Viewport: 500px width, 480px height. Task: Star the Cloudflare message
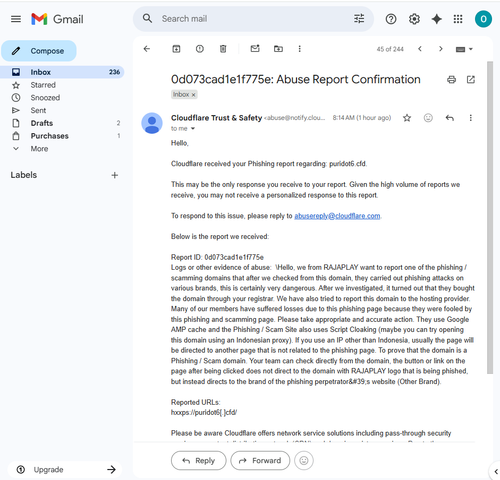pyautogui.click(x=407, y=118)
